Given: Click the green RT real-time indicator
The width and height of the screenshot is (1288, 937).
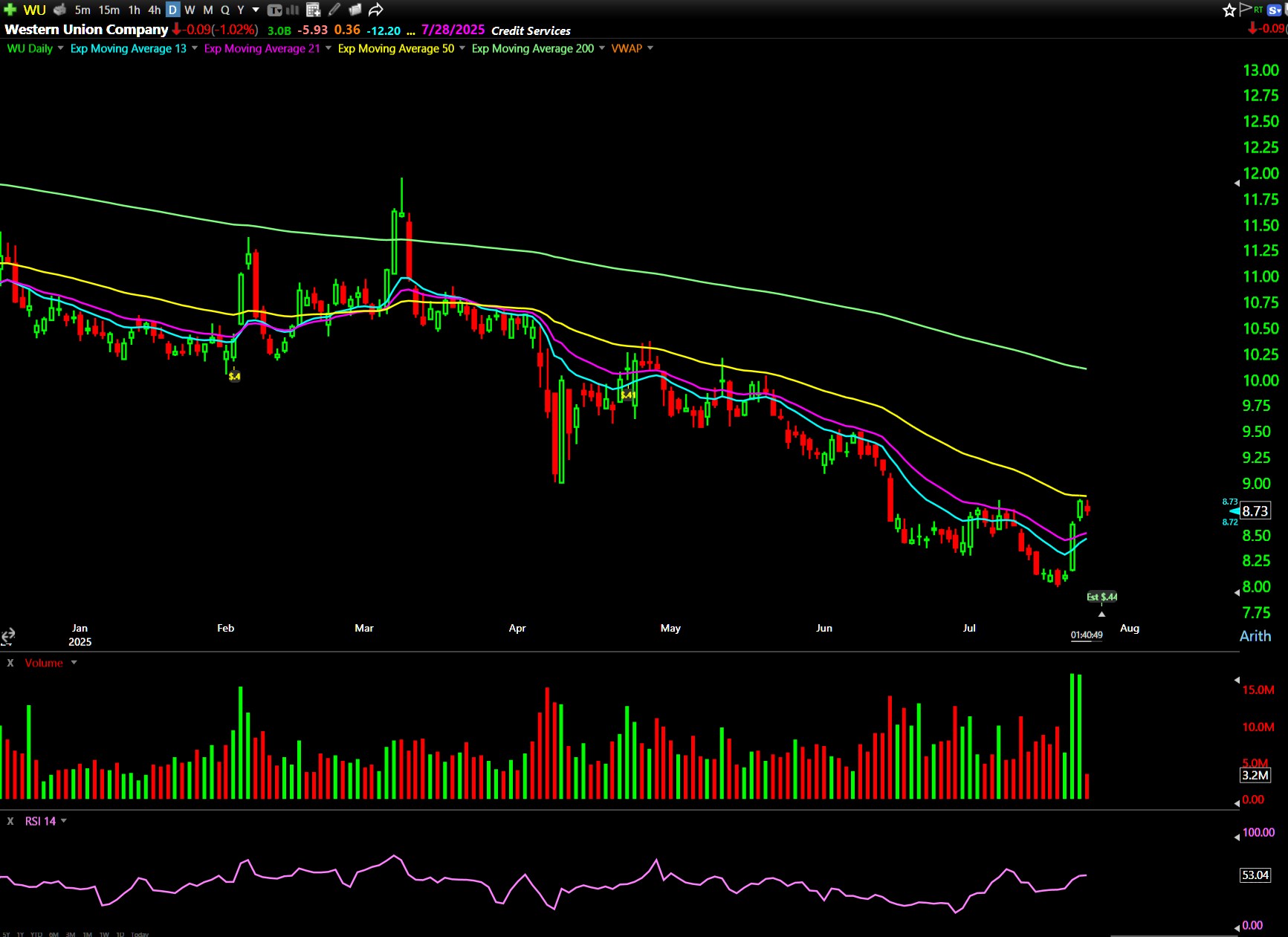Looking at the screenshot, I should pyautogui.click(x=1258, y=10).
